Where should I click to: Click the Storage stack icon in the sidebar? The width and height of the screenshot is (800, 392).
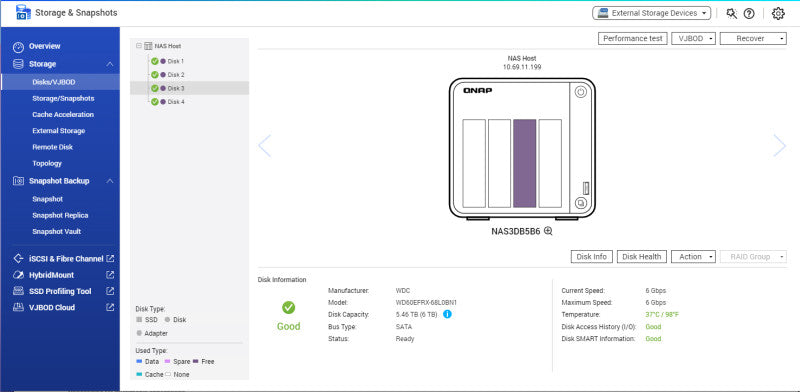pos(18,64)
